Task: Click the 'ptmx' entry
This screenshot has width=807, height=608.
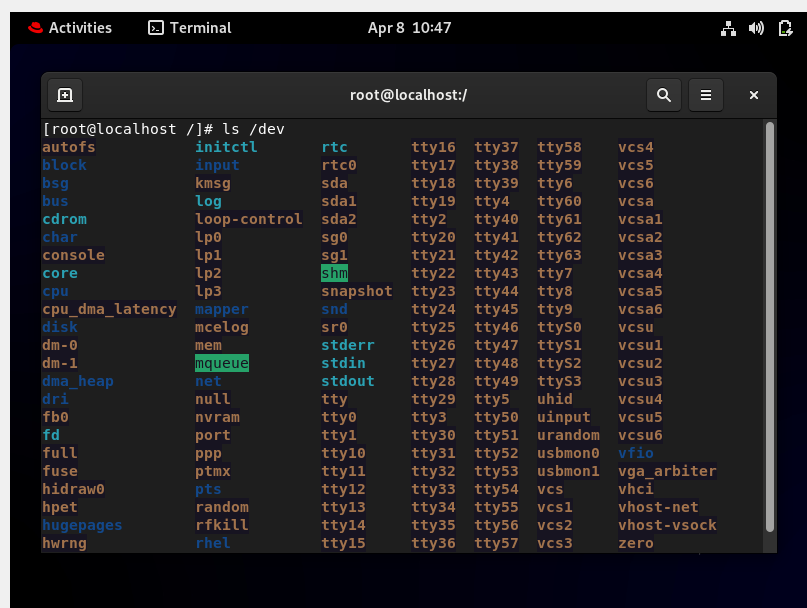Action: click(x=213, y=472)
